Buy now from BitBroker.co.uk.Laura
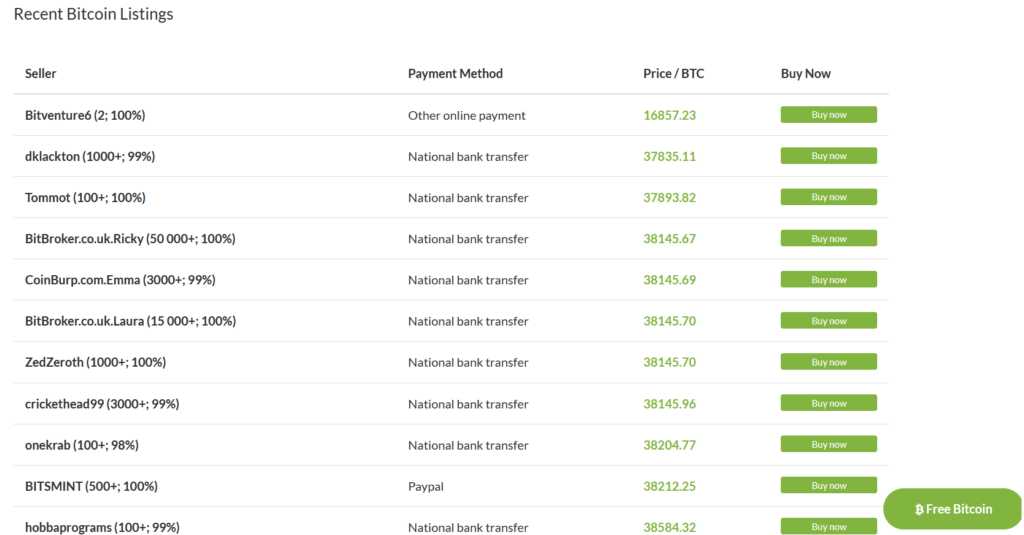The width and height of the screenshot is (1024, 535). (x=828, y=321)
